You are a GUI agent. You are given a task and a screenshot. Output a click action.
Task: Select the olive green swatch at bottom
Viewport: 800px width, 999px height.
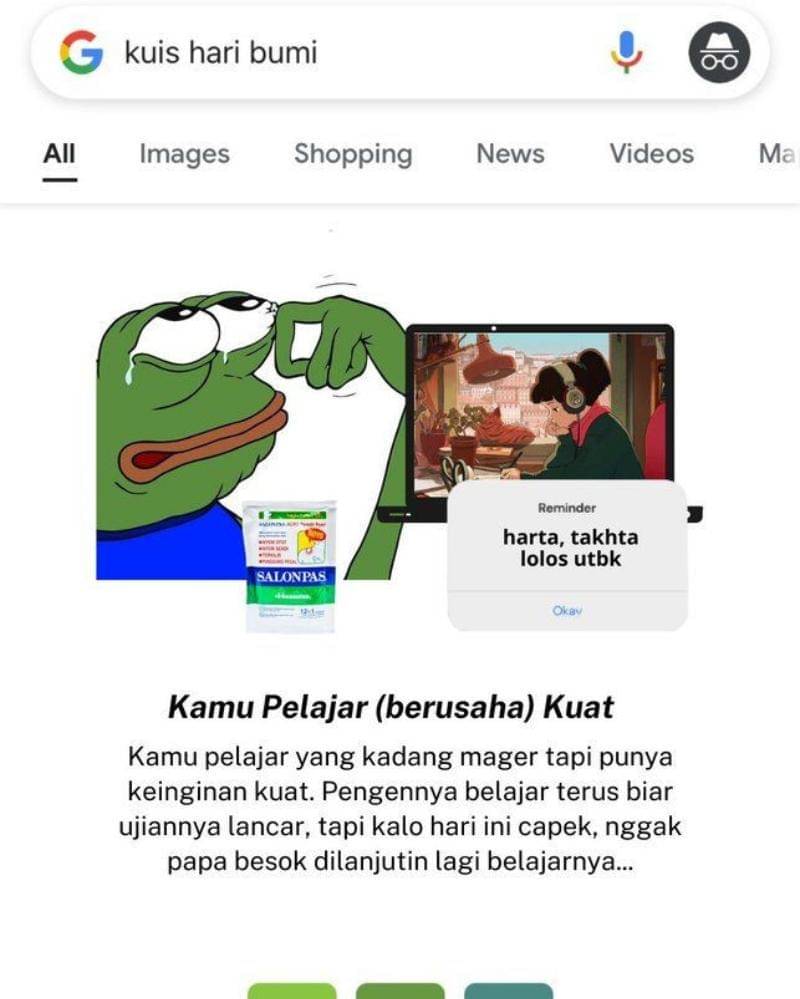click(x=400, y=991)
